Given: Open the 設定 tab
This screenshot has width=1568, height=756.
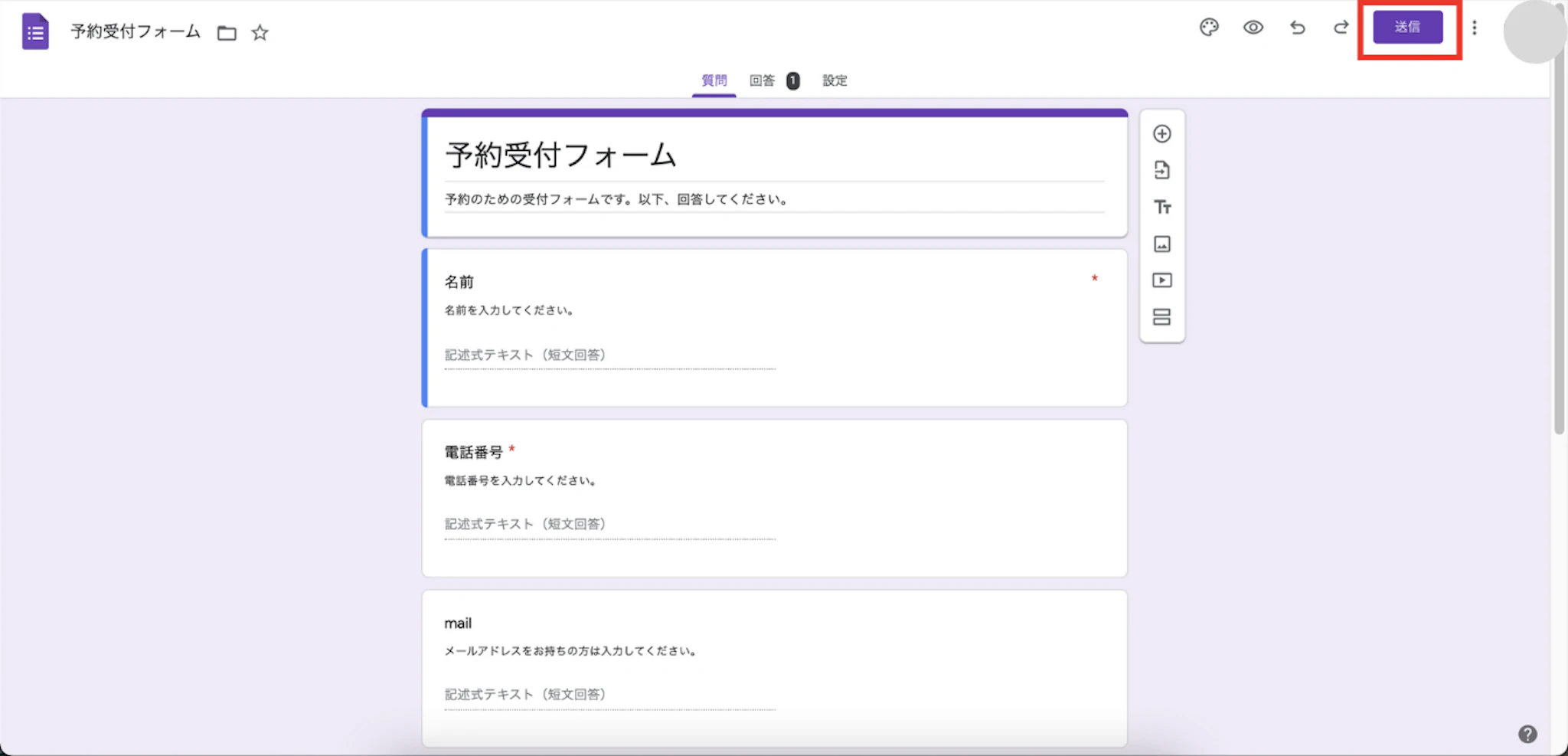Looking at the screenshot, I should point(835,80).
